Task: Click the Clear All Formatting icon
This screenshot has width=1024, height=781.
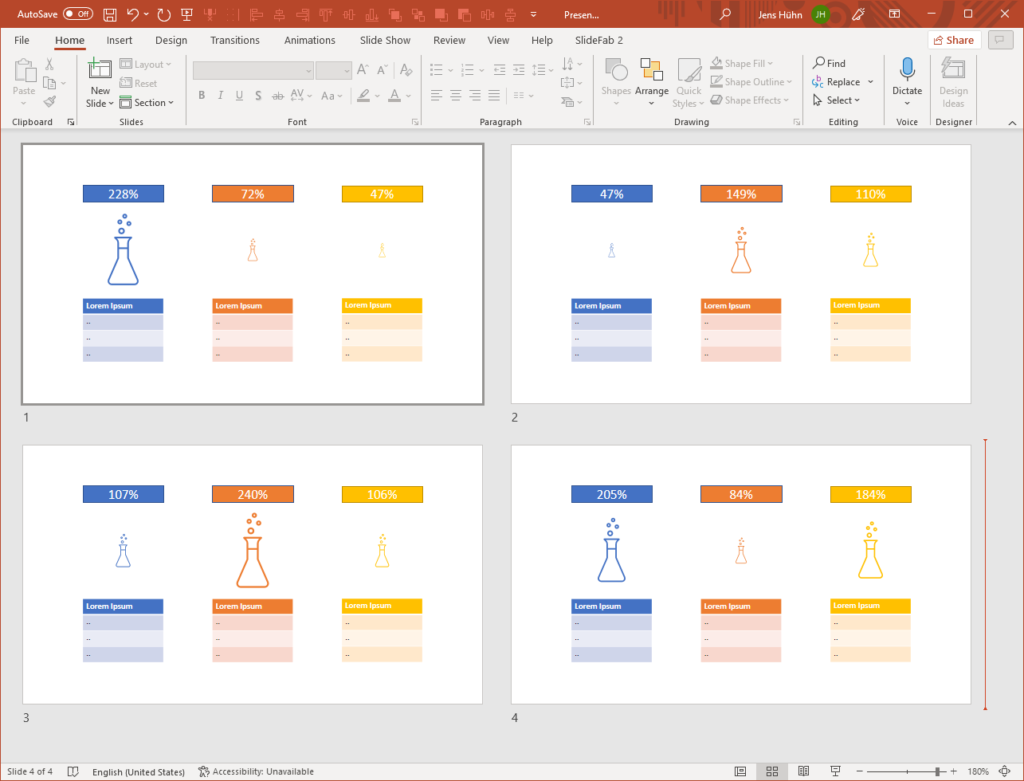Action: tap(406, 69)
